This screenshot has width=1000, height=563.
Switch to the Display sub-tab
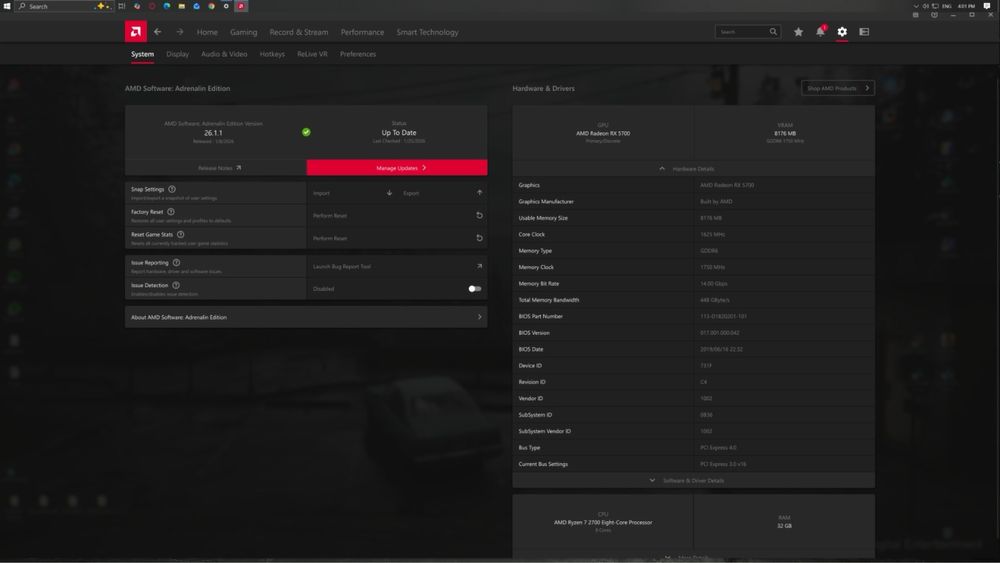click(x=177, y=54)
